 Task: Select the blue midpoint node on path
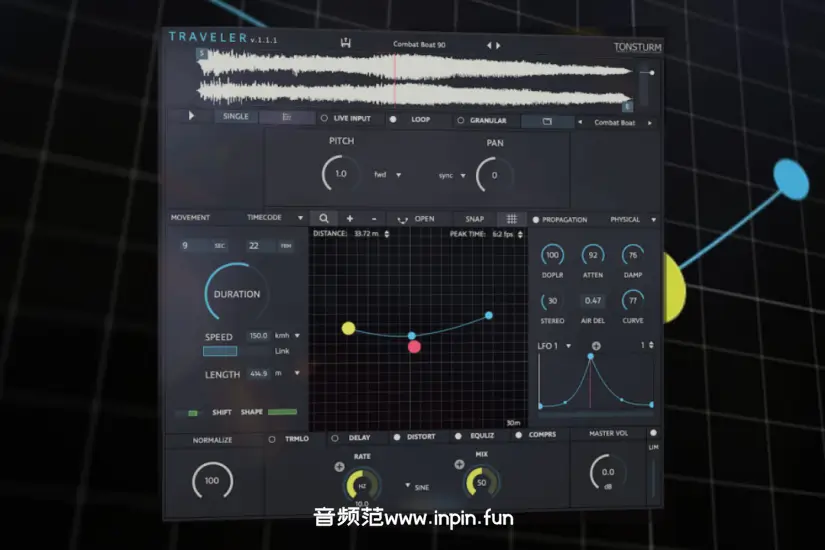[x=412, y=335]
